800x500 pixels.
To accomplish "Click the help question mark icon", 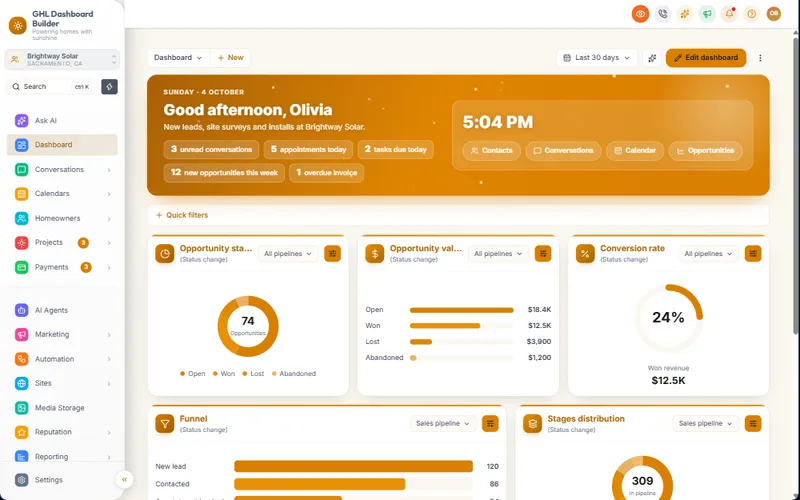I will [752, 14].
